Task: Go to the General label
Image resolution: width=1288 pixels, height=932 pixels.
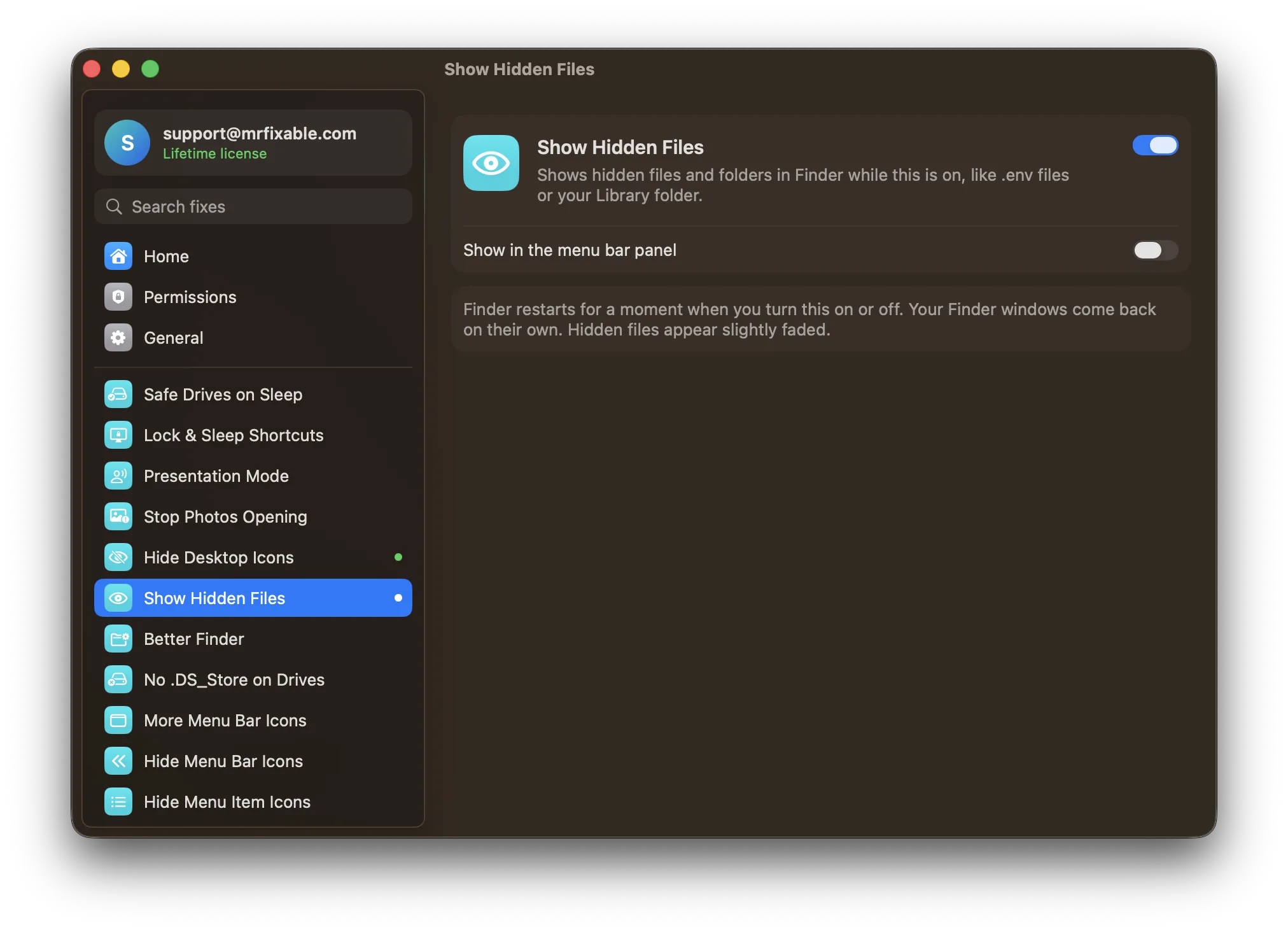Action: point(173,338)
